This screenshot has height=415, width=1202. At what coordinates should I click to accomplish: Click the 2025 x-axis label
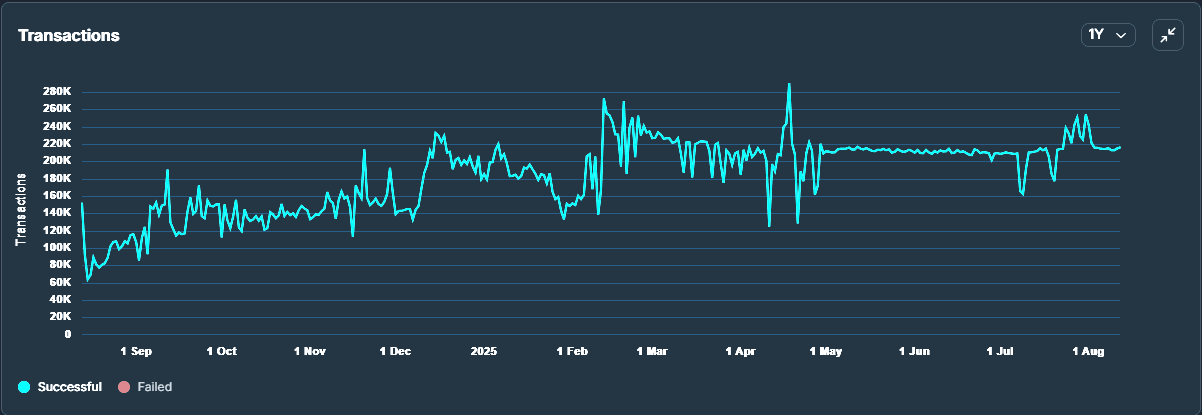484,352
